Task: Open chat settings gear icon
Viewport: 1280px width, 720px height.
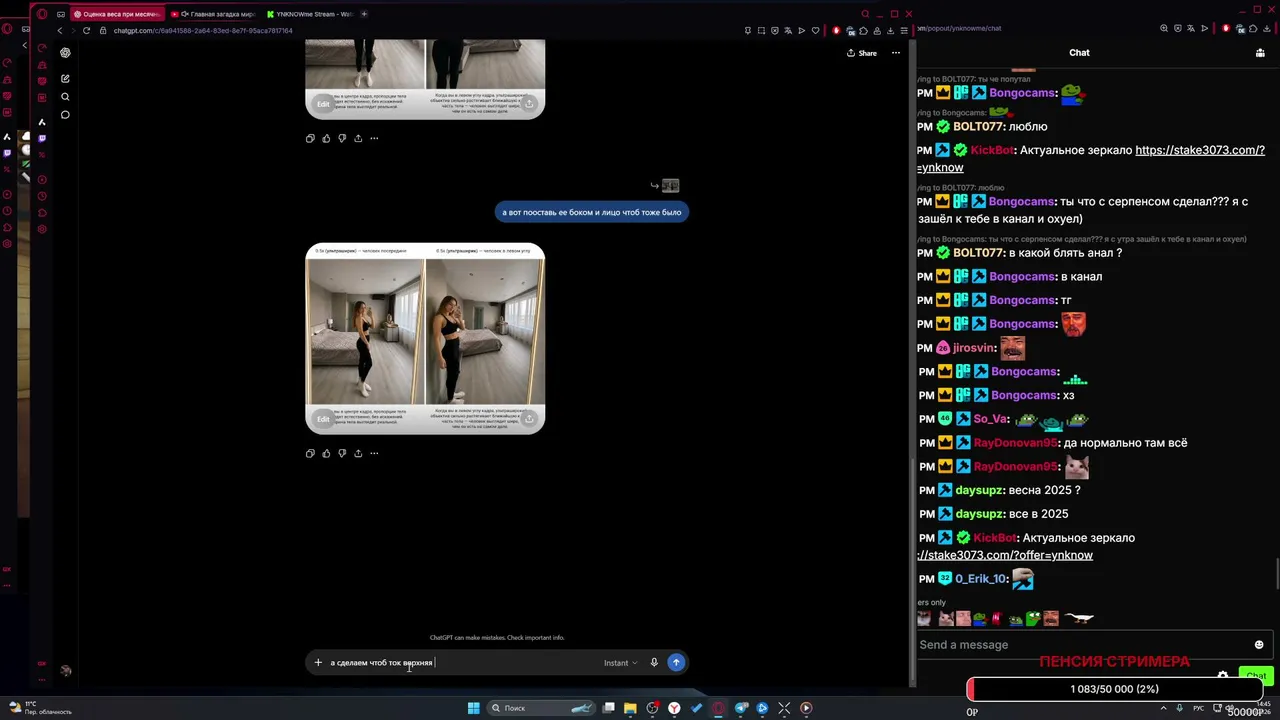Action: pyautogui.click(x=1223, y=676)
